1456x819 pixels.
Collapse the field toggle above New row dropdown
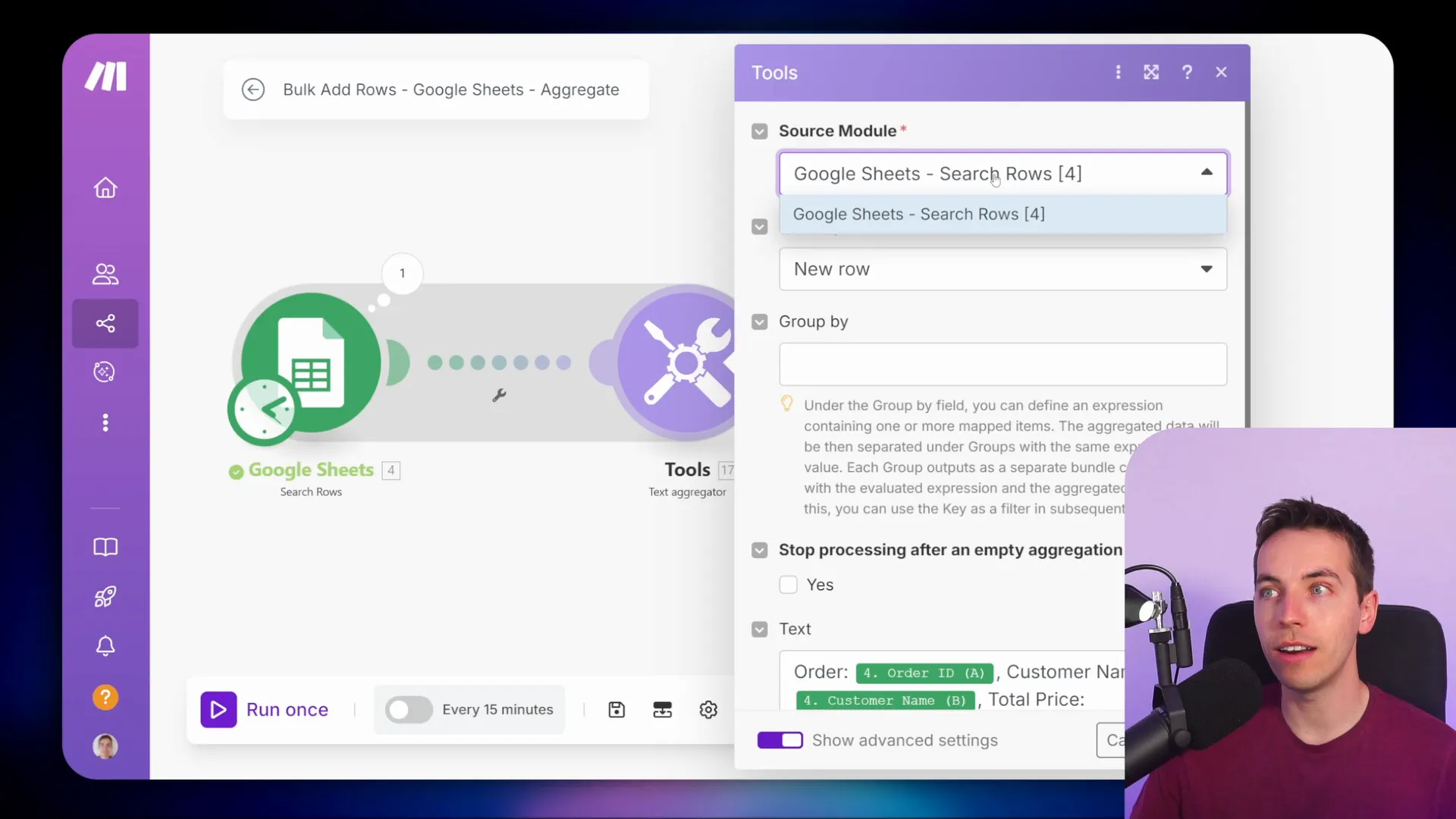point(759,227)
